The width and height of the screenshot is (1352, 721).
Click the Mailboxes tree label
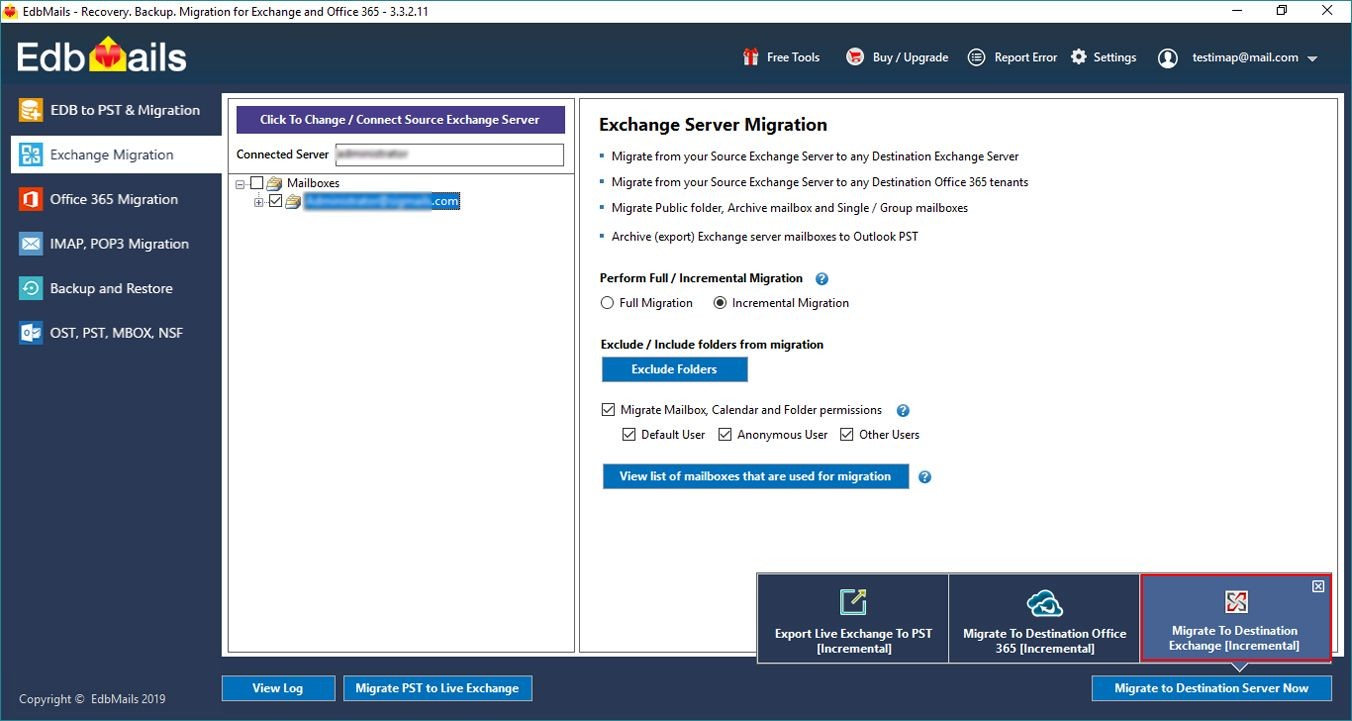click(313, 183)
